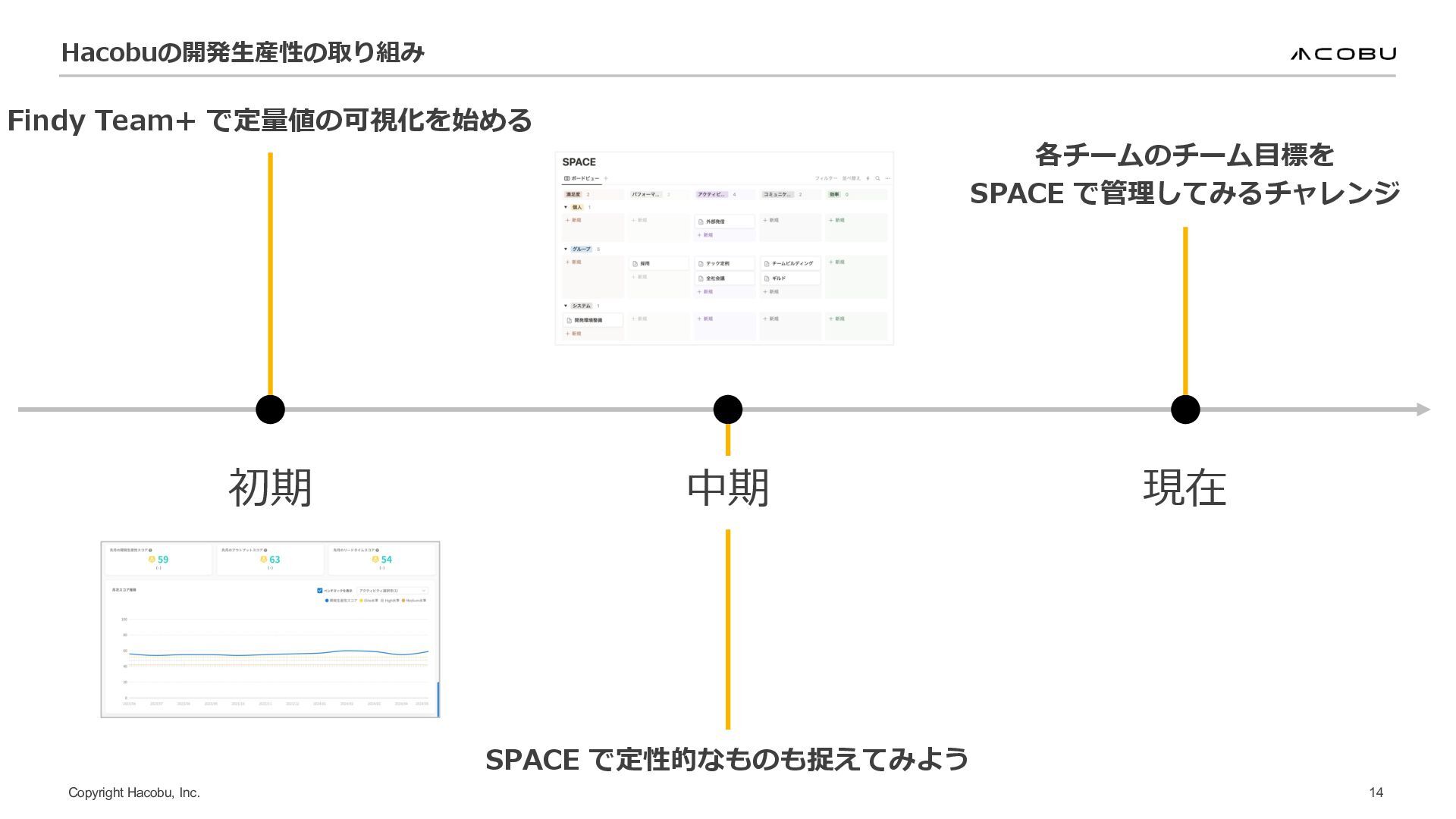Add 新規 card below 外部発信
1456x819 pixels.
tap(705, 235)
